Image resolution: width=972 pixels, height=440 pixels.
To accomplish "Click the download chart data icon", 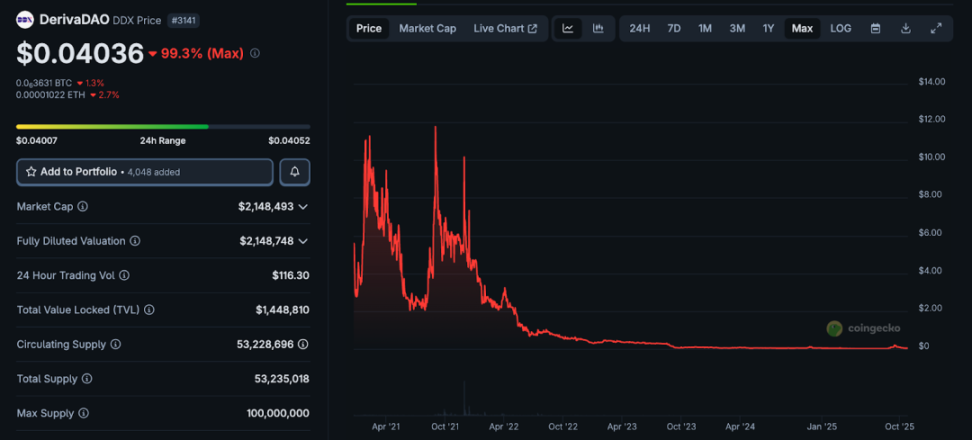I will click(x=905, y=29).
